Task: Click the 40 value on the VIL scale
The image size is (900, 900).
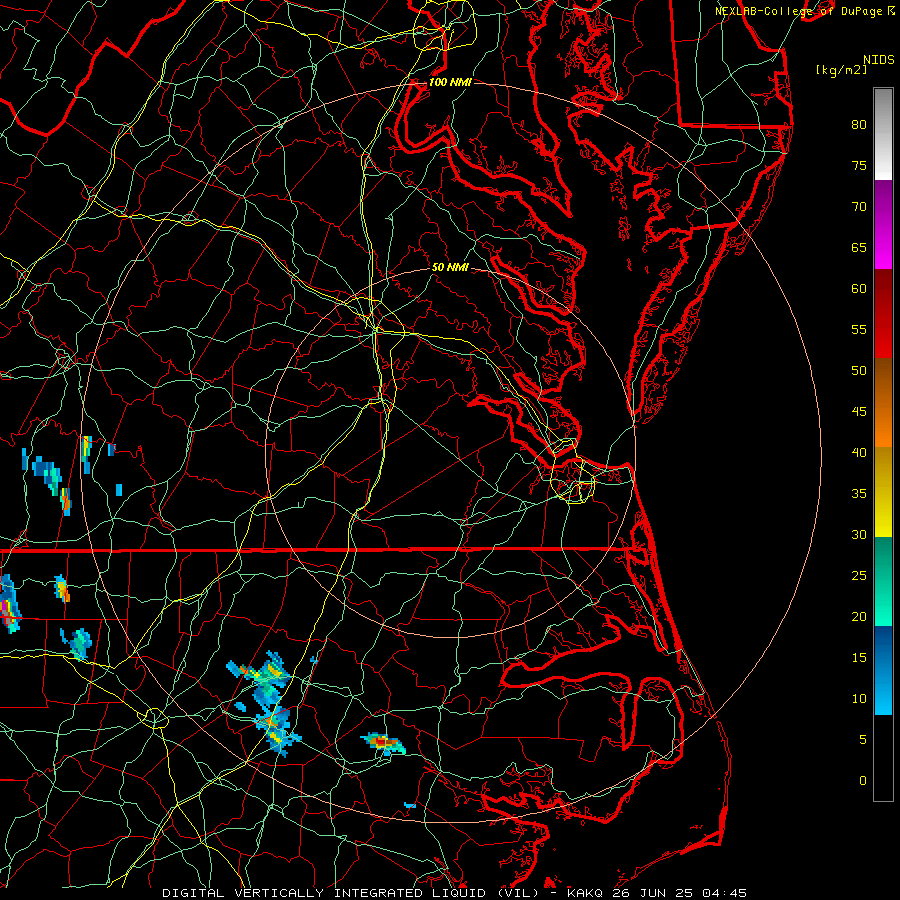Action: (859, 452)
